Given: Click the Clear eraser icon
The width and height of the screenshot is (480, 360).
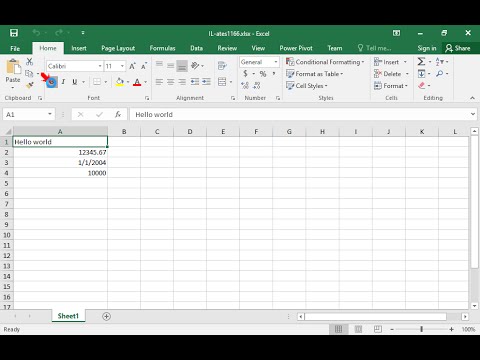Looking at the screenshot, I should point(422,86).
